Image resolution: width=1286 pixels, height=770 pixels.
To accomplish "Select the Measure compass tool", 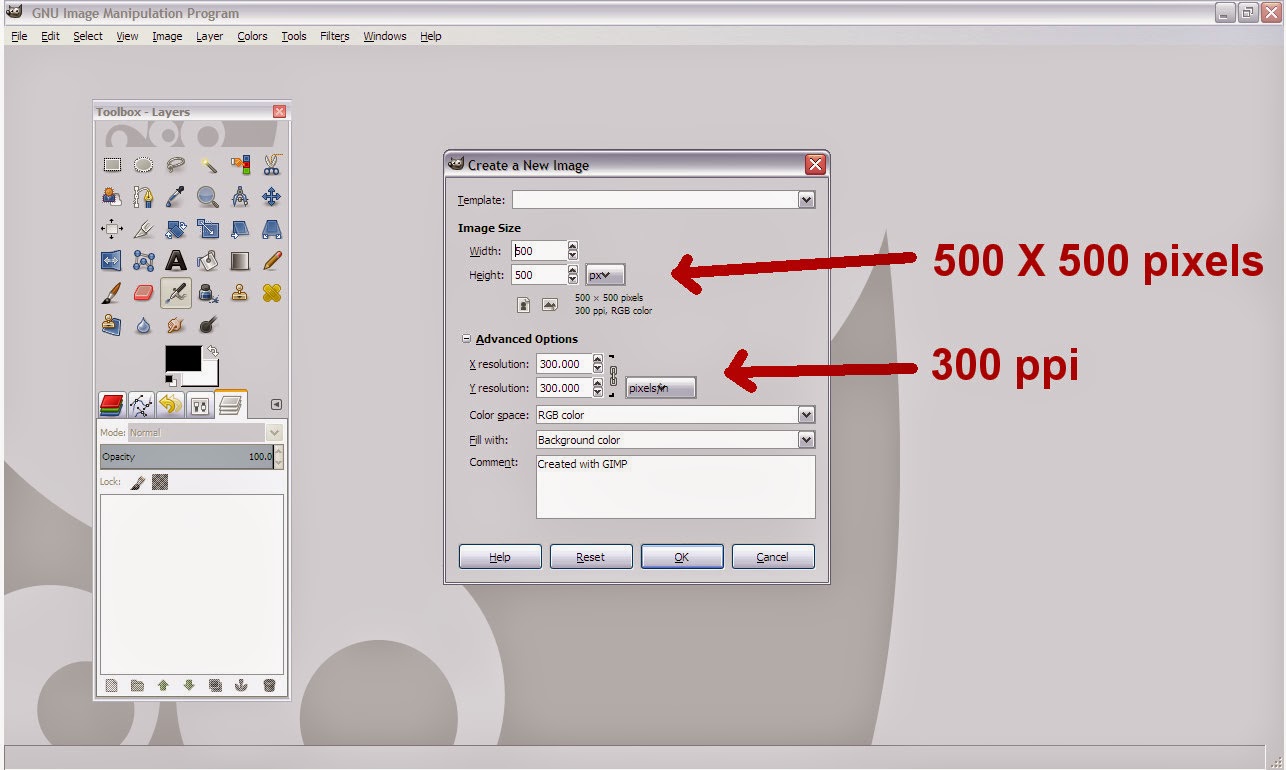I will pyautogui.click(x=240, y=197).
